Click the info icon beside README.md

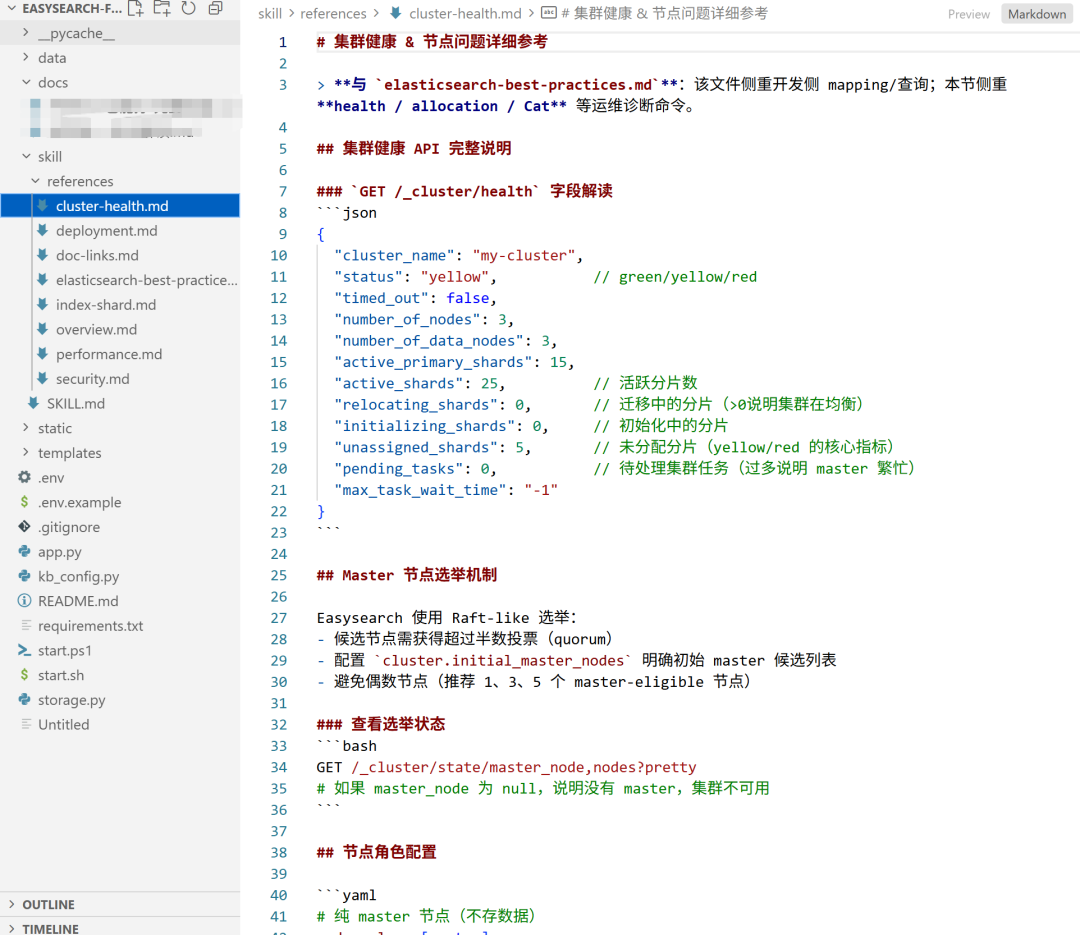(25, 601)
